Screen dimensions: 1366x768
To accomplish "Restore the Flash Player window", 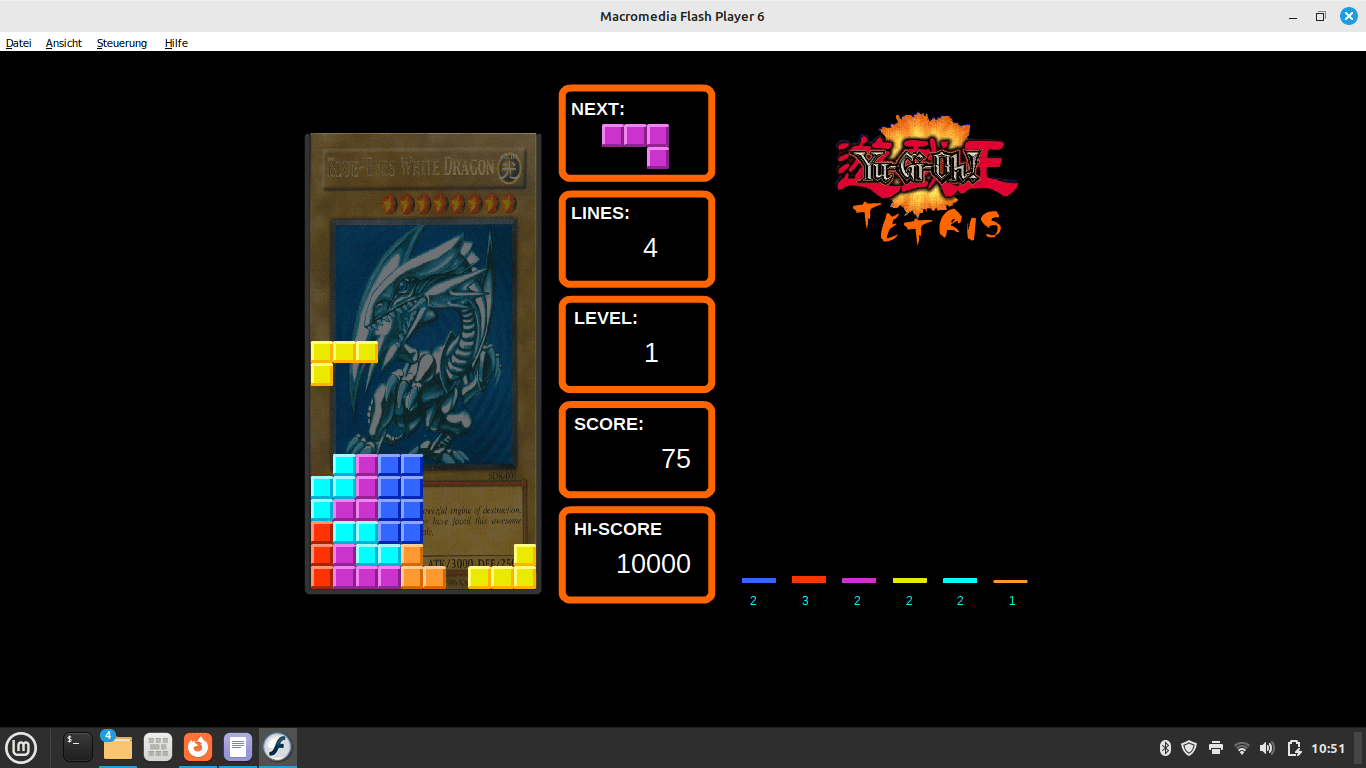I will click(1320, 16).
